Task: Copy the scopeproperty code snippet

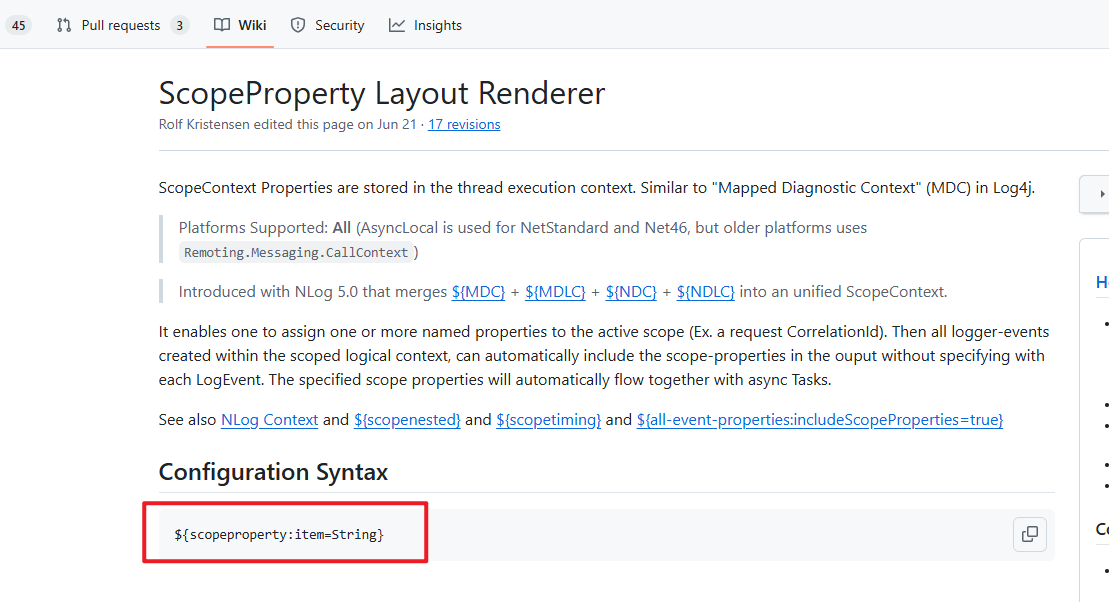Action: (1030, 534)
